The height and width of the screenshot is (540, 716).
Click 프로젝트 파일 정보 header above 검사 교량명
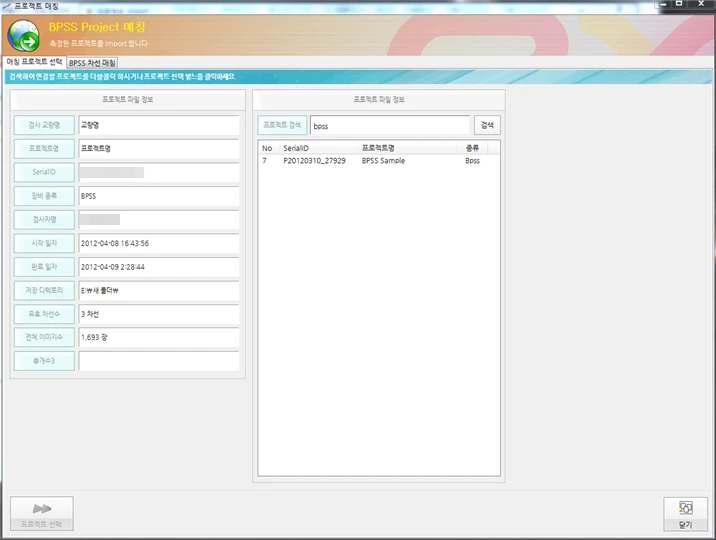pyautogui.click(x=127, y=99)
